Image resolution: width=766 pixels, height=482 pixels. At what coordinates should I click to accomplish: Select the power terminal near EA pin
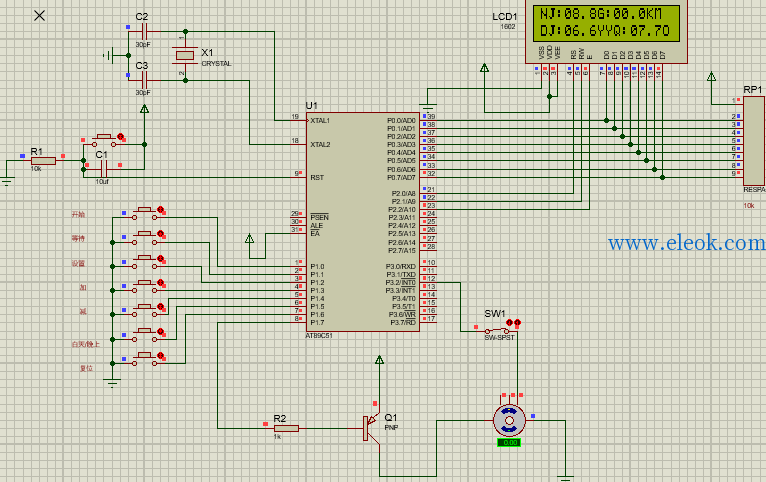coord(250,239)
